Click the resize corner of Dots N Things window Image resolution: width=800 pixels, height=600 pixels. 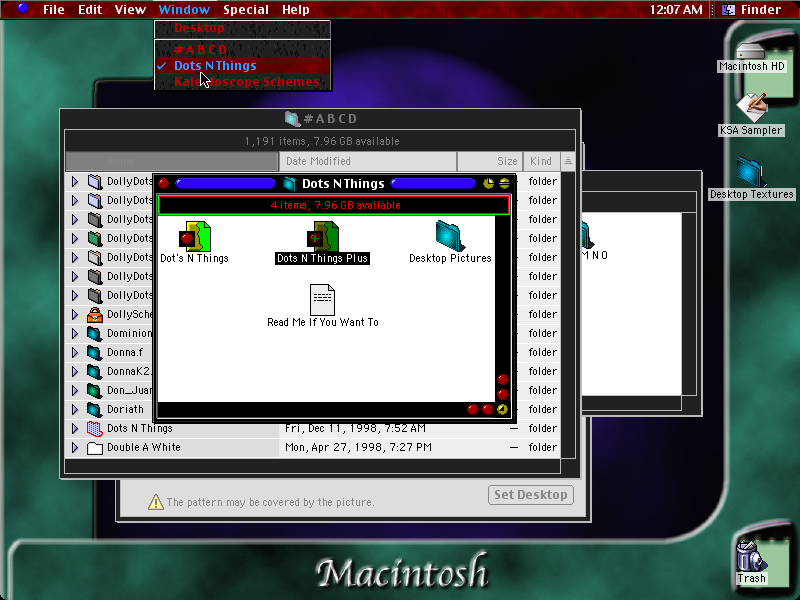tap(503, 409)
